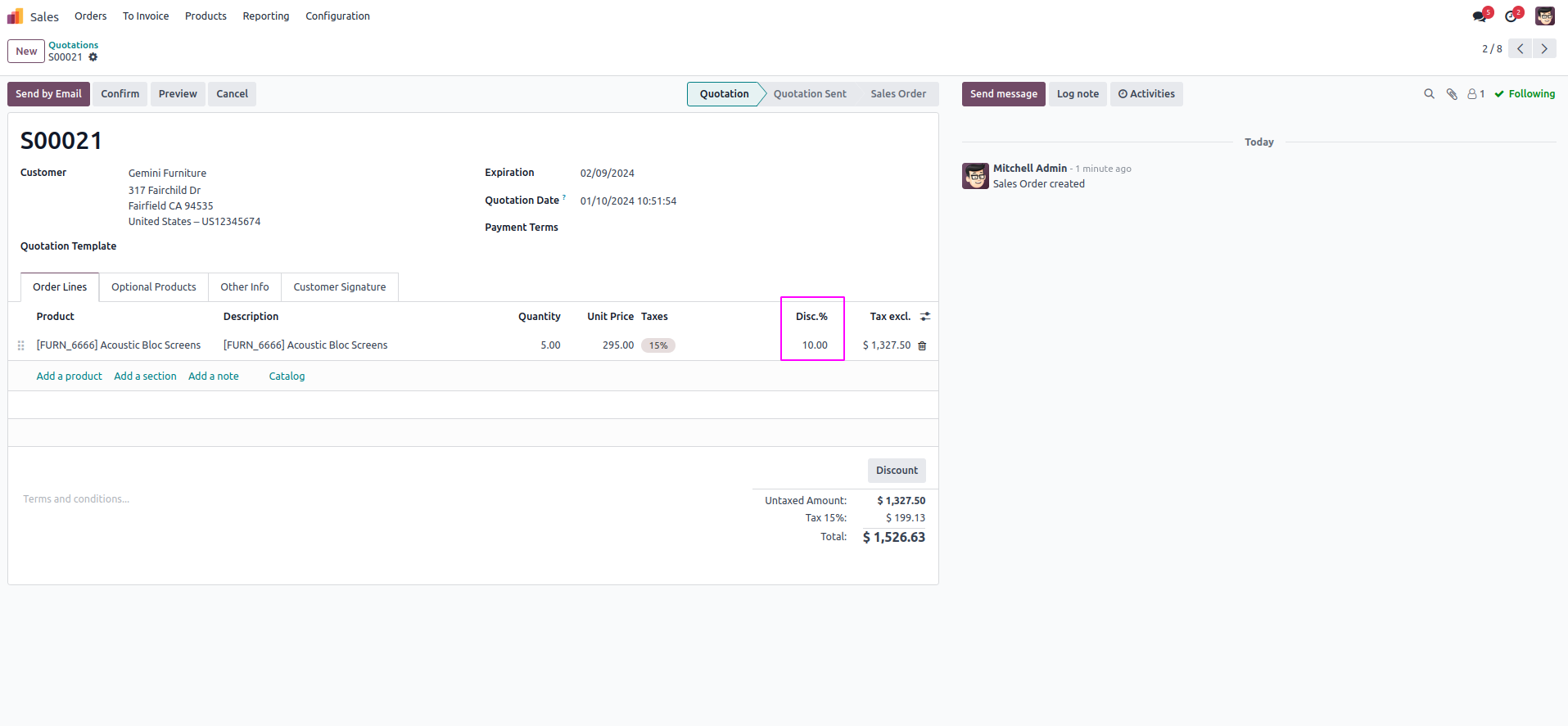Edit the unit price 295.00 cell
Image resolution: width=1568 pixels, height=726 pixels.
[618, 345]
